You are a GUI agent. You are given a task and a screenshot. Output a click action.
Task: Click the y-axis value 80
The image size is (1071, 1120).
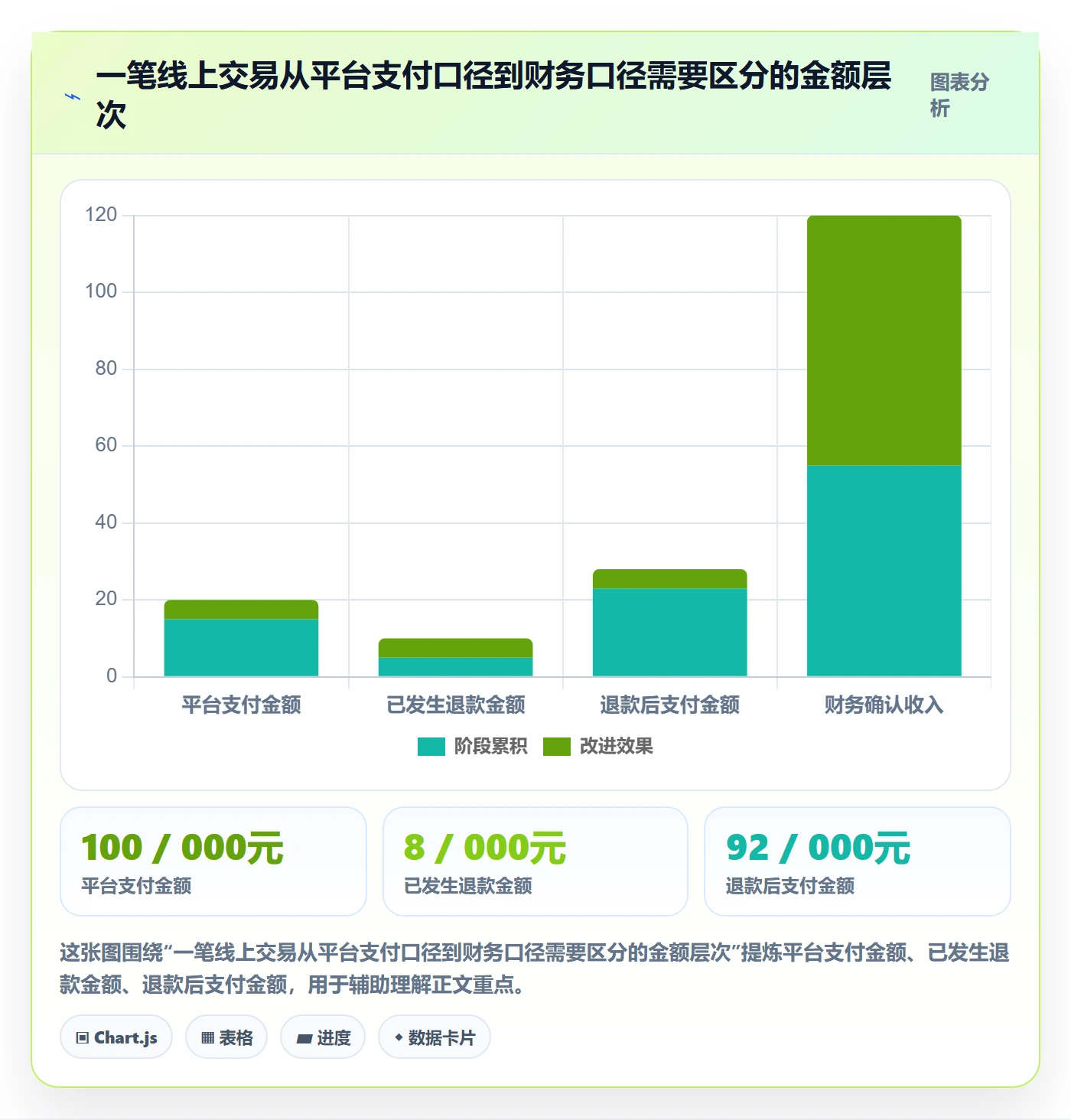coord(106,369)
